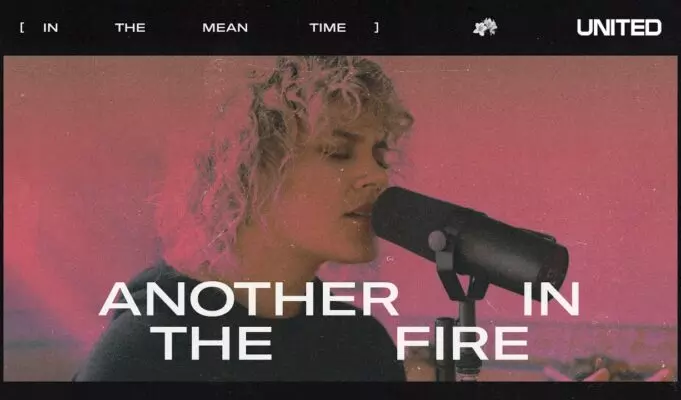This screenshot has width=681, height=400.
Task: Click the large title word THE
Action: coord(211,343)
